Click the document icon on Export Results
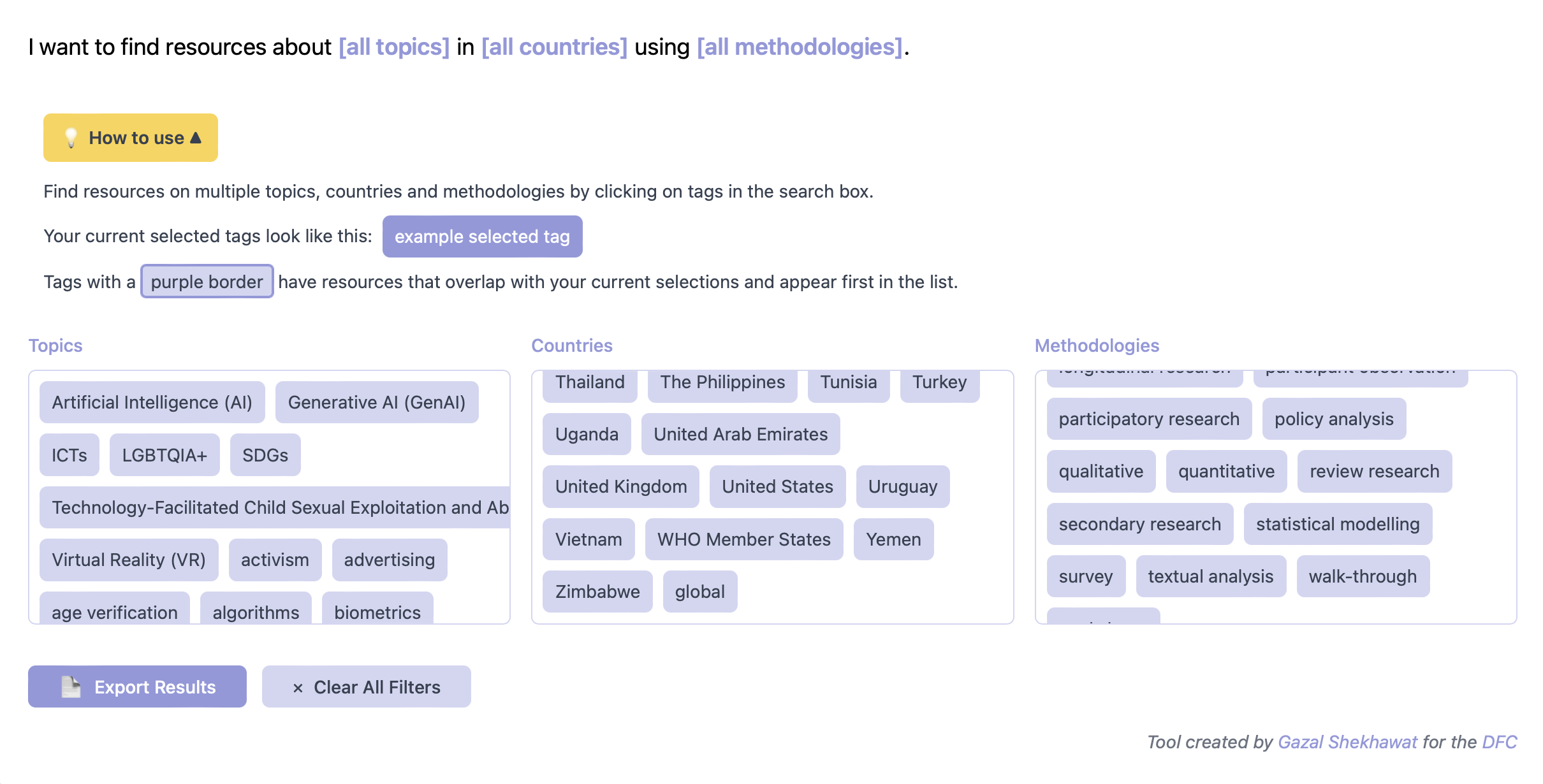 pos(70,686)
